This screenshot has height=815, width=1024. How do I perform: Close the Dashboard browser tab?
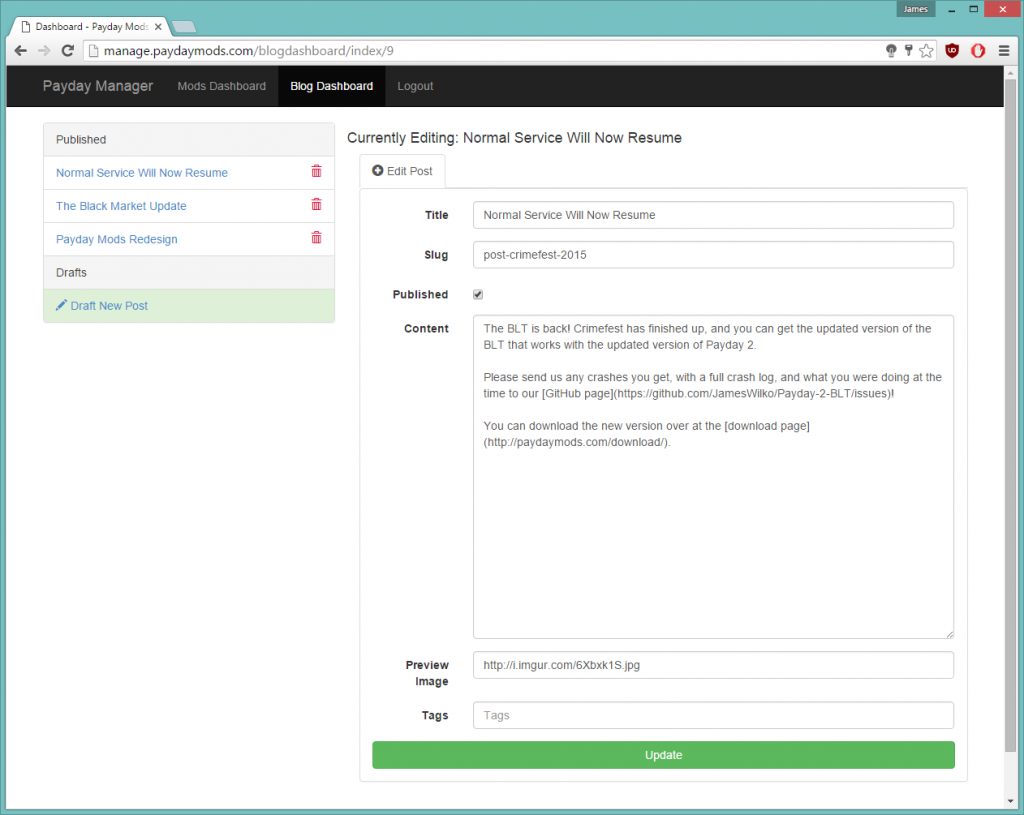tap(158, 27)
